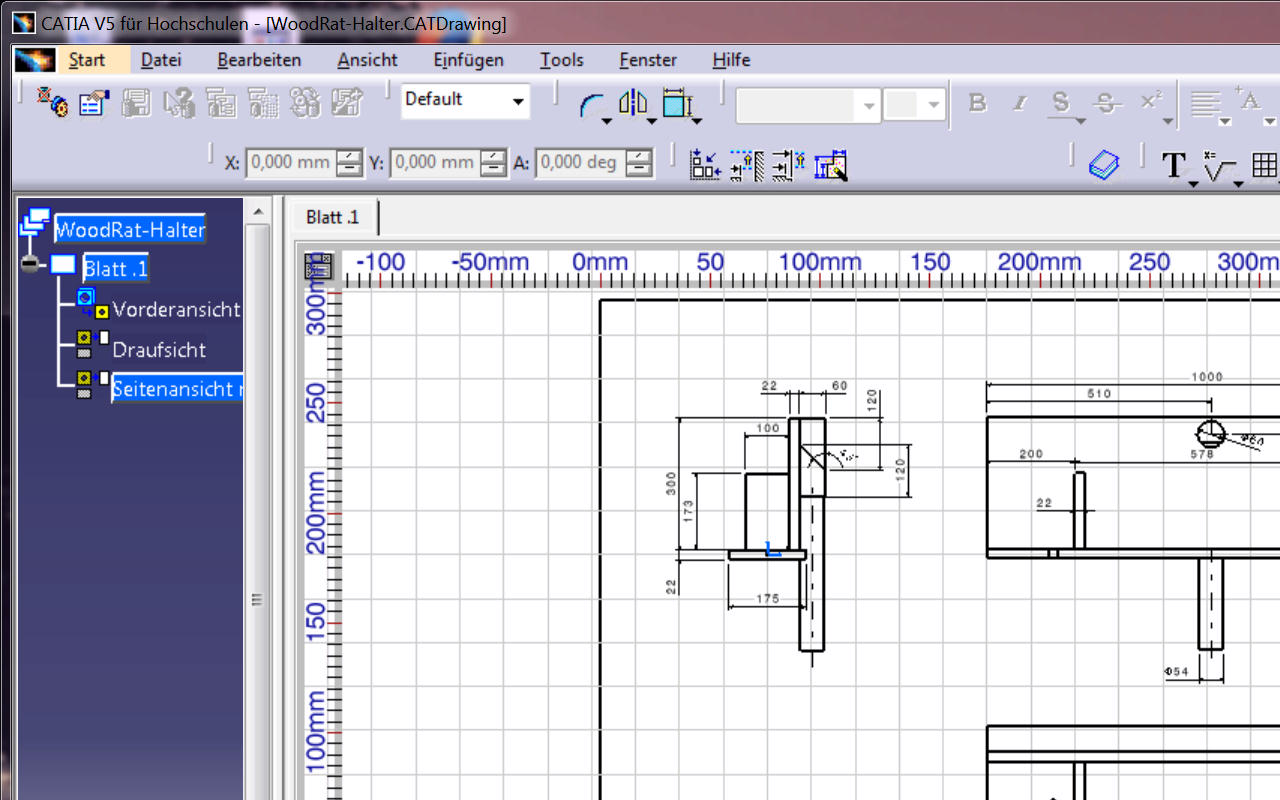This screenshot has width=1280, height=800.
Task: Select the corner fillet tool
Action: 592,103
